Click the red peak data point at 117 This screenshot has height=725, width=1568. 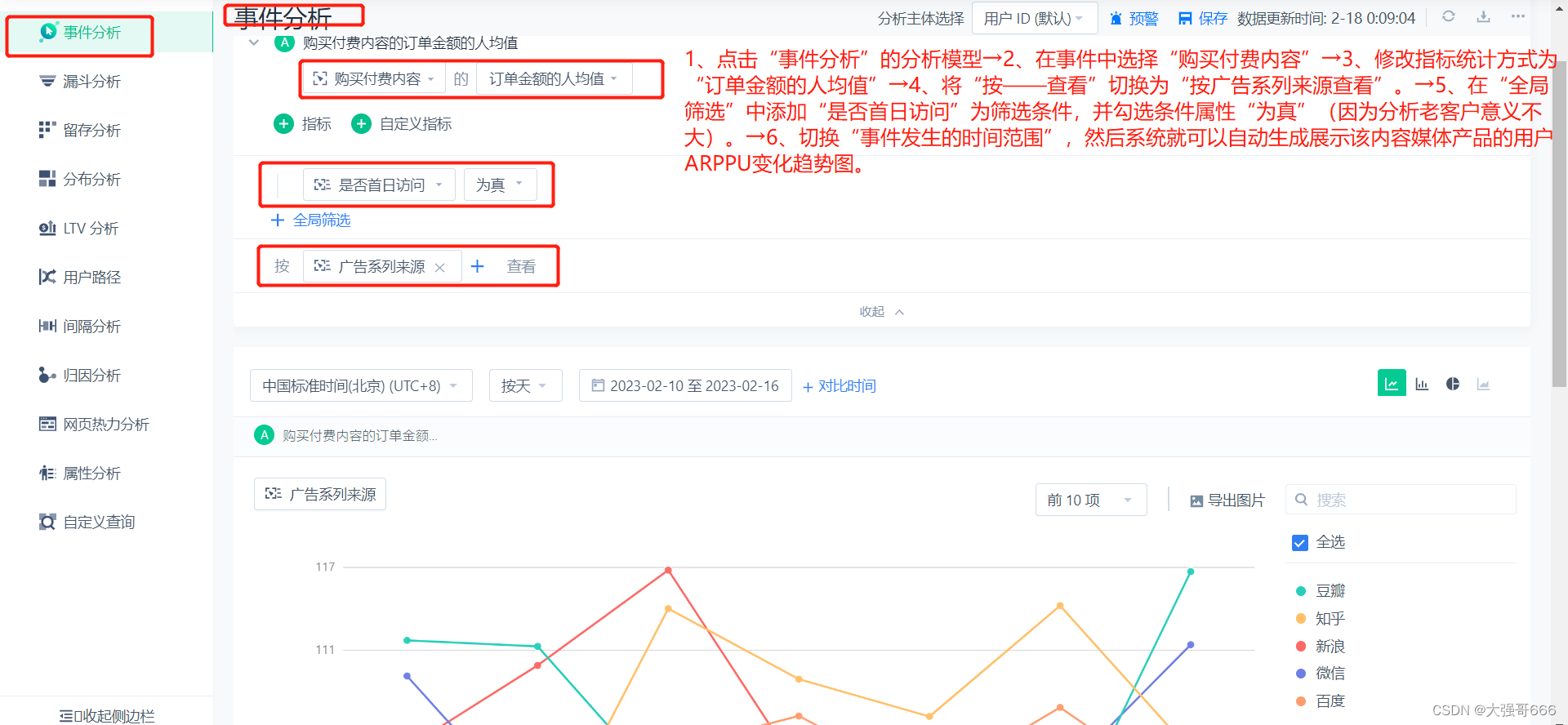point(668,570)
